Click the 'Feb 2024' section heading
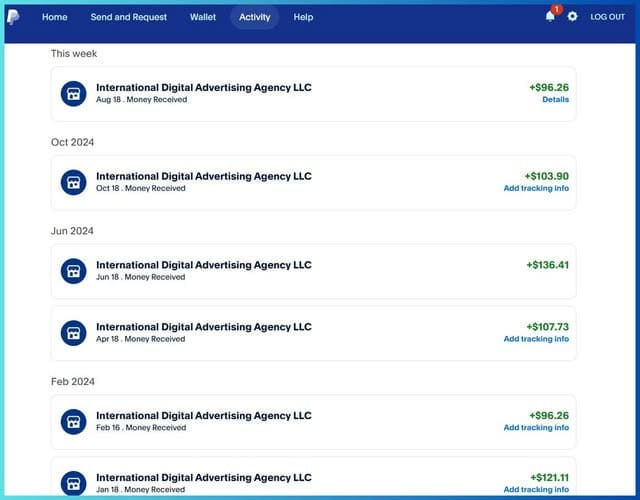 point(73,381)
